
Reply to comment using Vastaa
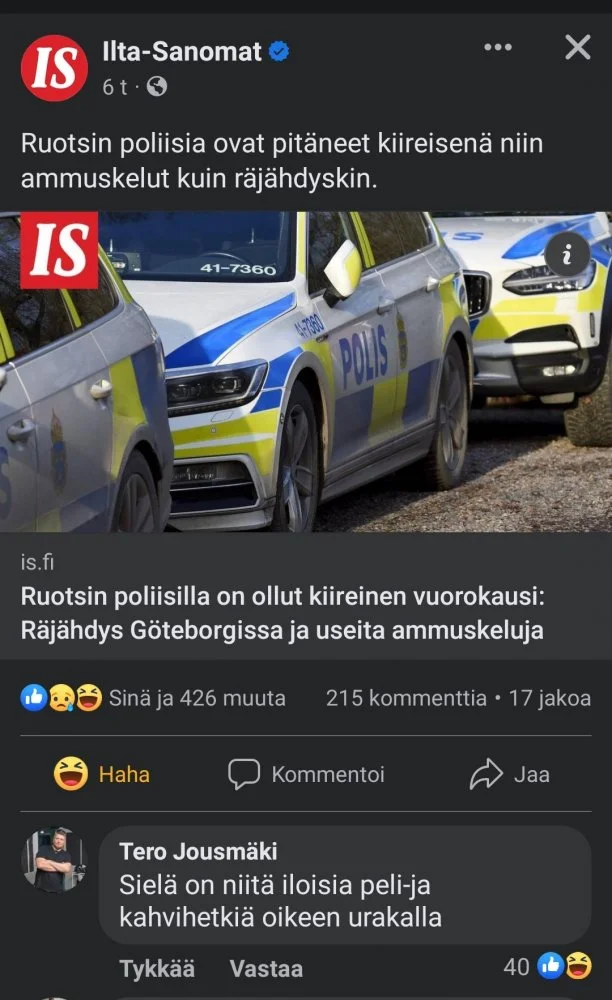click(x=266, y=969)
